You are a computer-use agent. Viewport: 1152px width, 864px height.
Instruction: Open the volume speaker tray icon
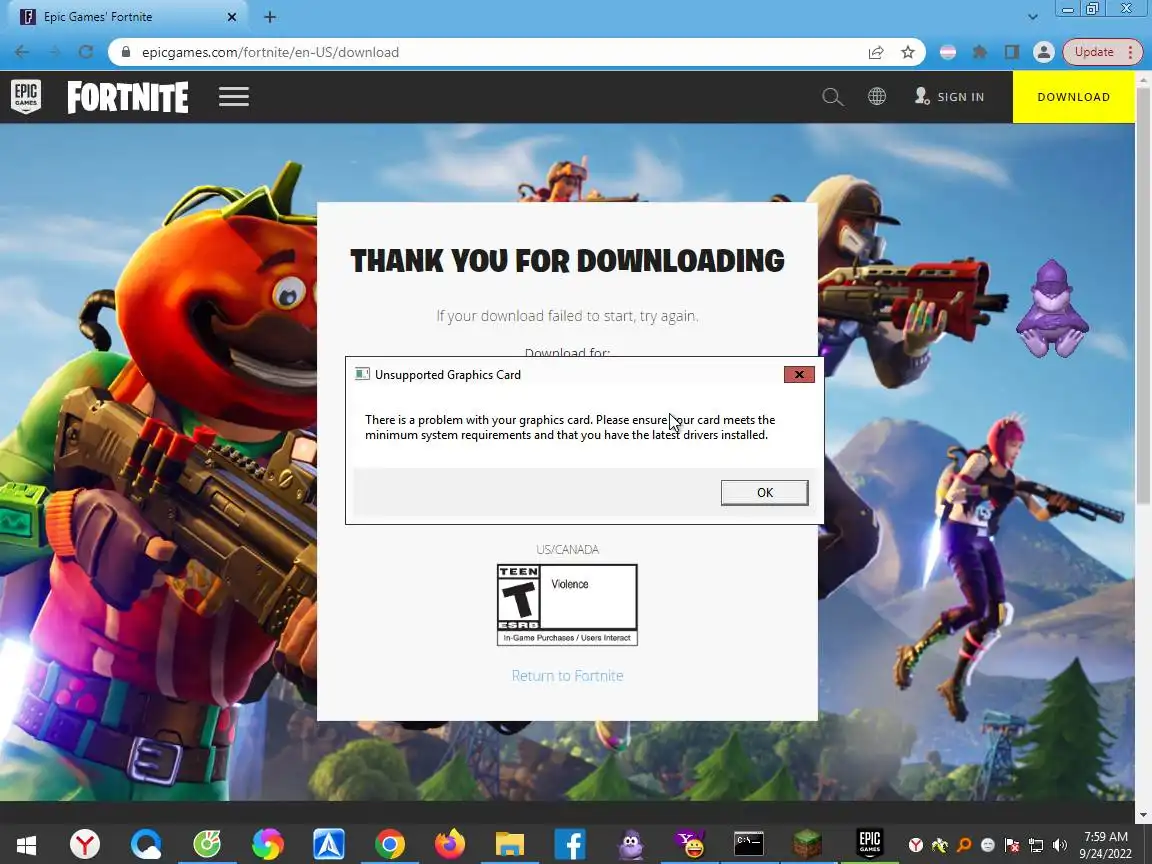1059,845
